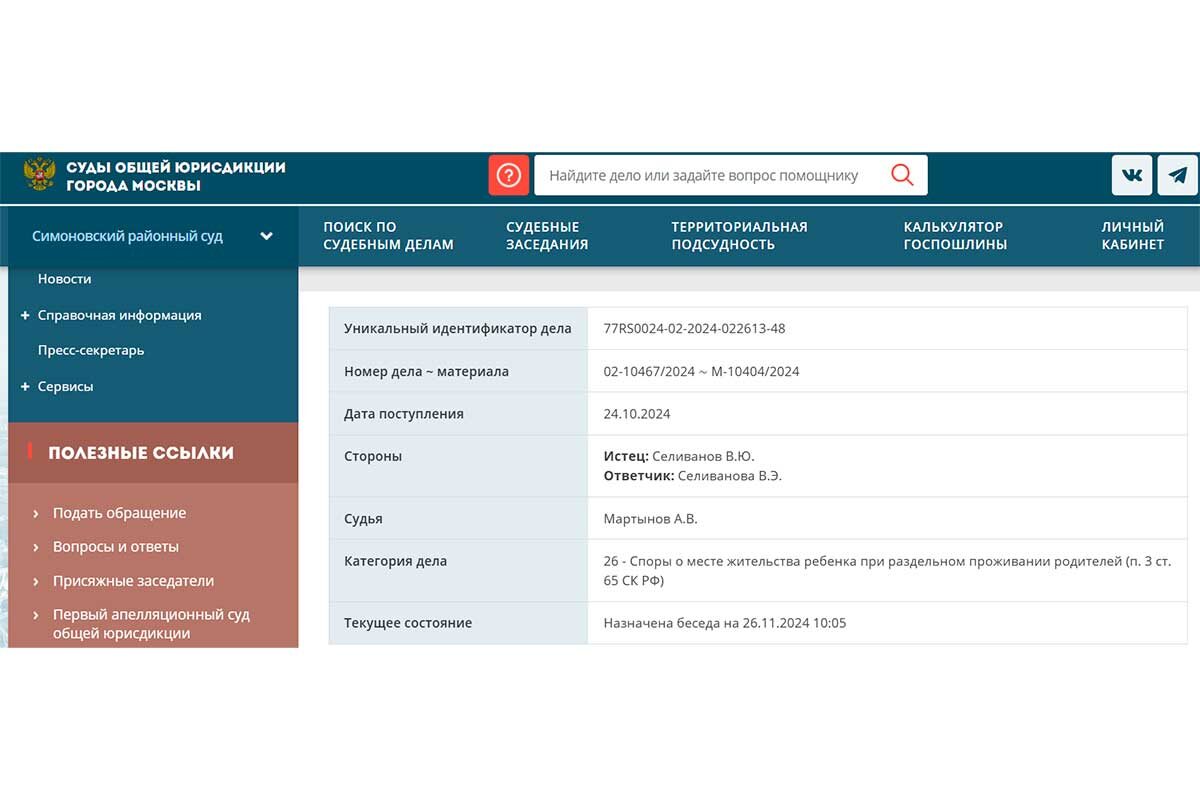
Task: Click the Суды общей юрисдикции города Москвы title
Action: click(x=176, y=176)
